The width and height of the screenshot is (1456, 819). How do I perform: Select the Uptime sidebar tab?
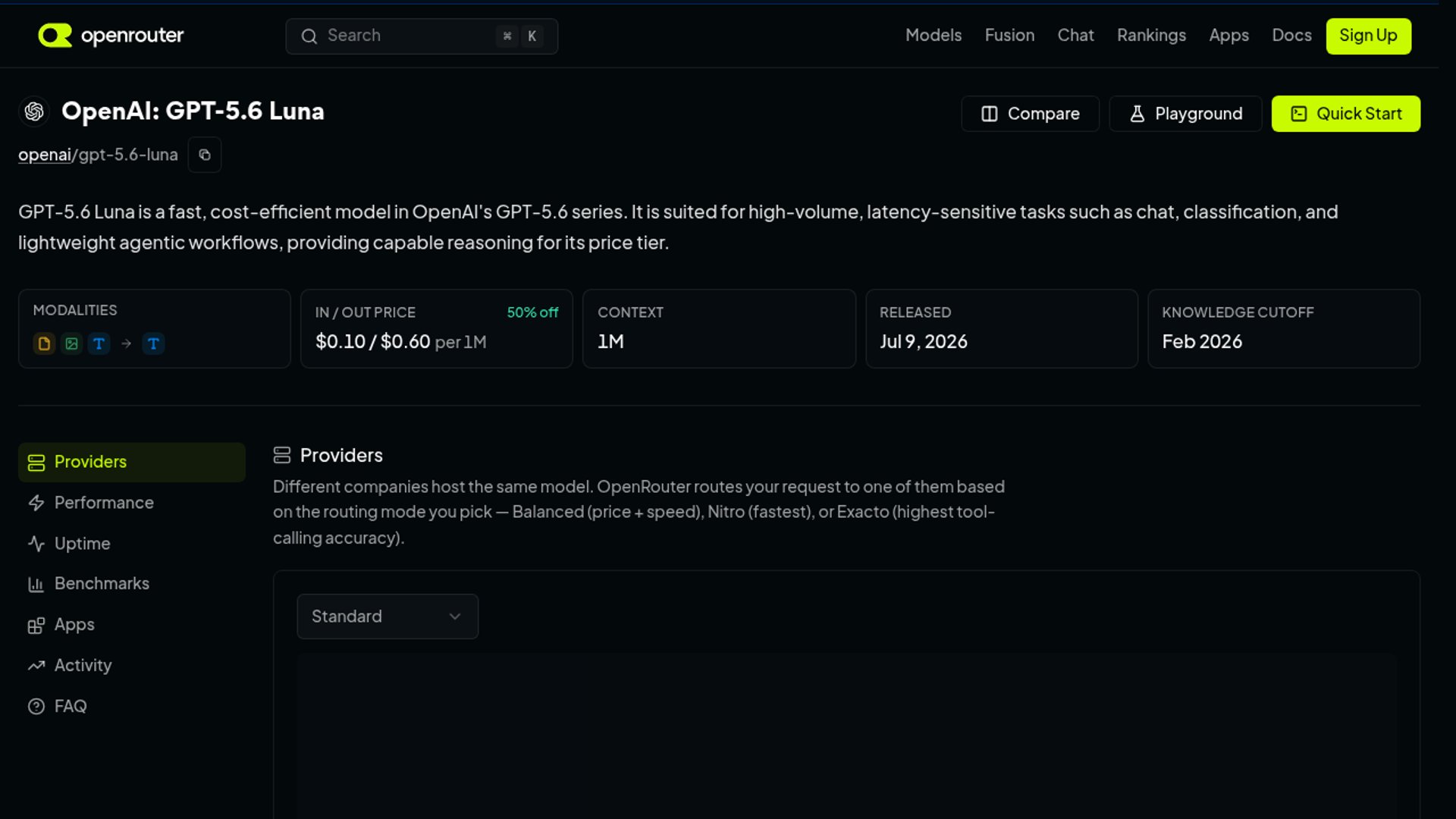(x=132, y=544)
